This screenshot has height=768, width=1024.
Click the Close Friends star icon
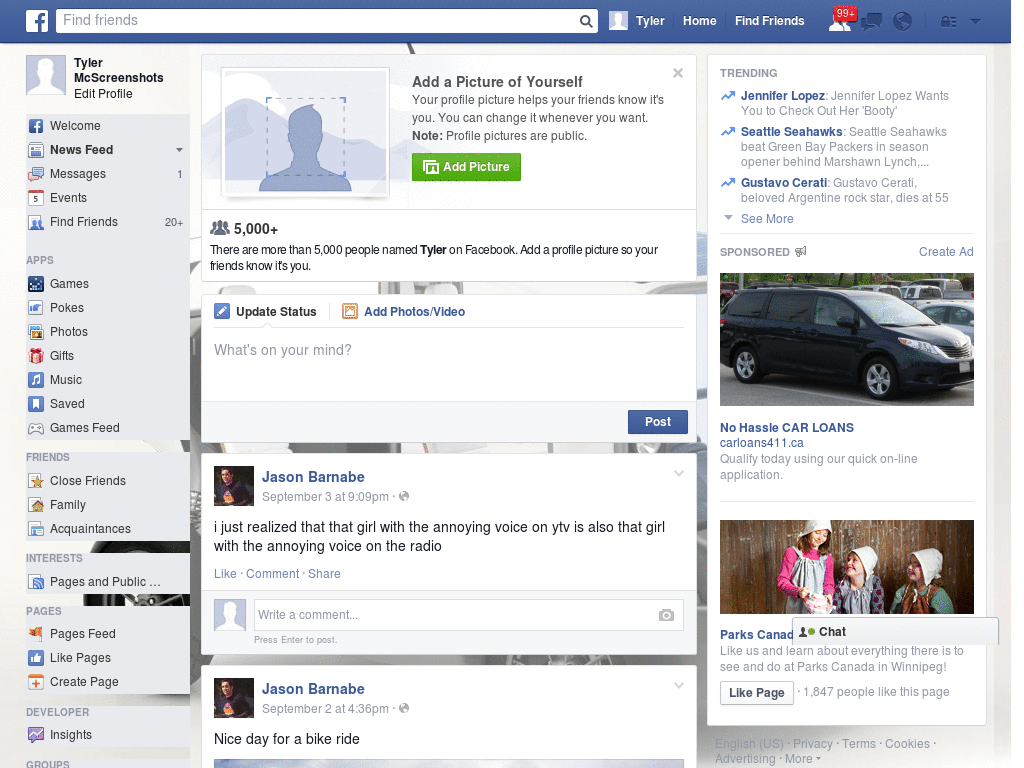point(36,481)
